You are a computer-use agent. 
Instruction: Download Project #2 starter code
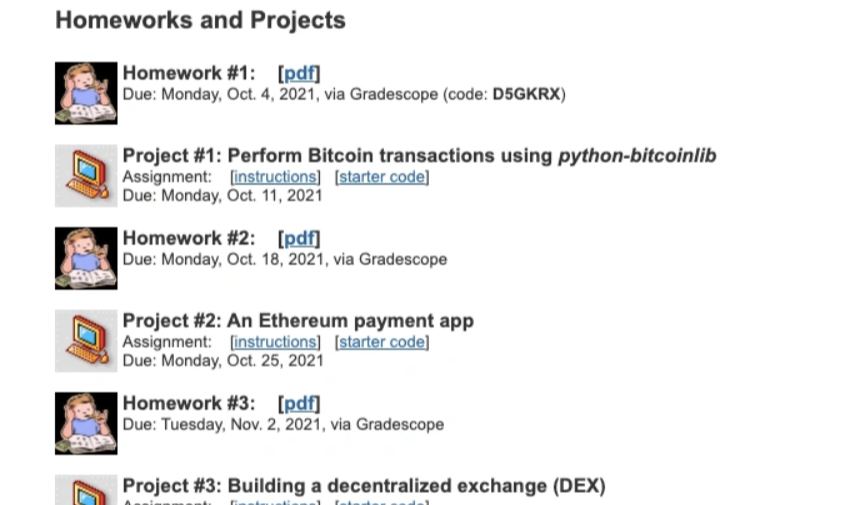382,342
